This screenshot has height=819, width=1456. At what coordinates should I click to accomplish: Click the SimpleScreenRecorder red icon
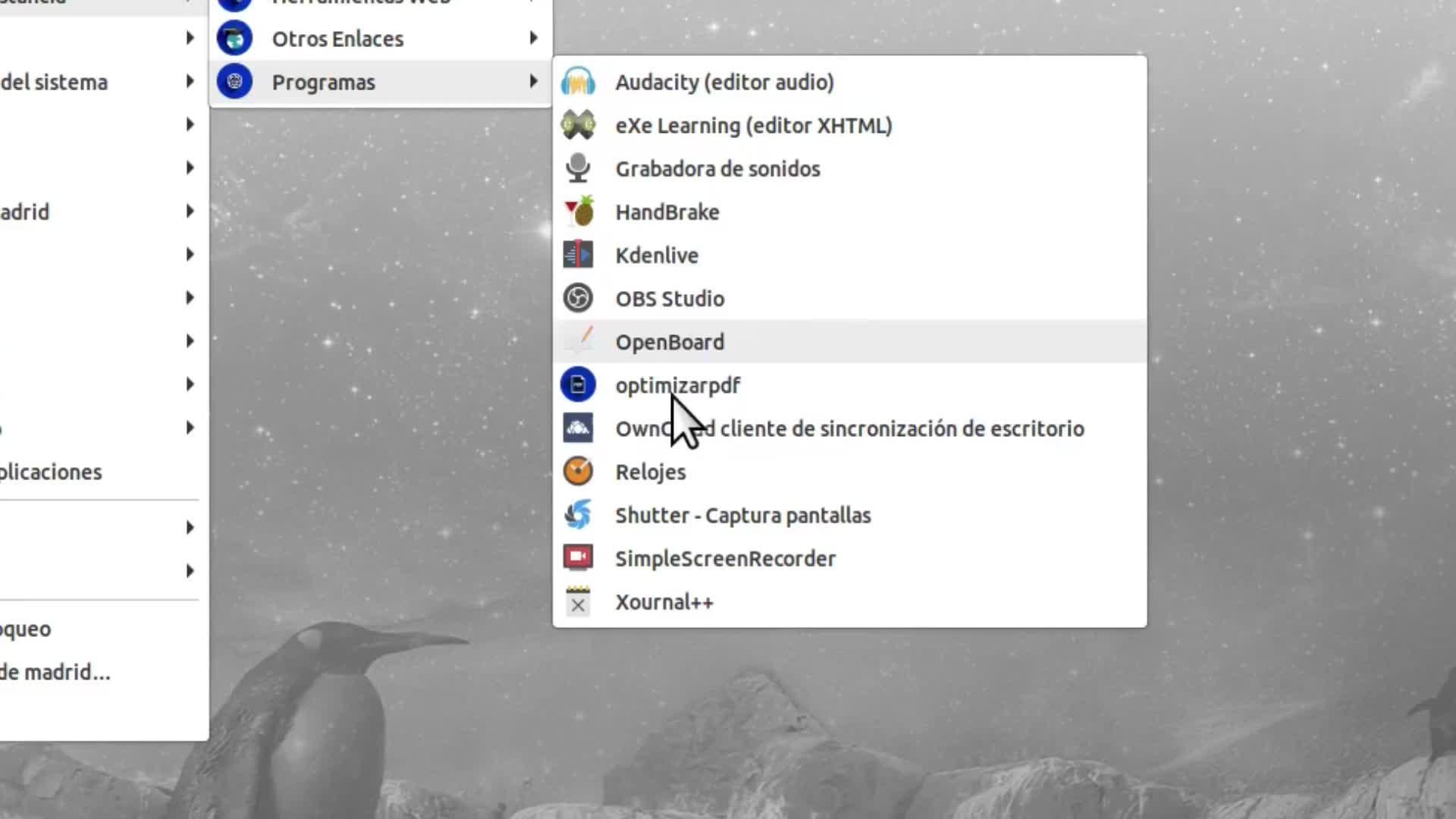click(578, 558)
